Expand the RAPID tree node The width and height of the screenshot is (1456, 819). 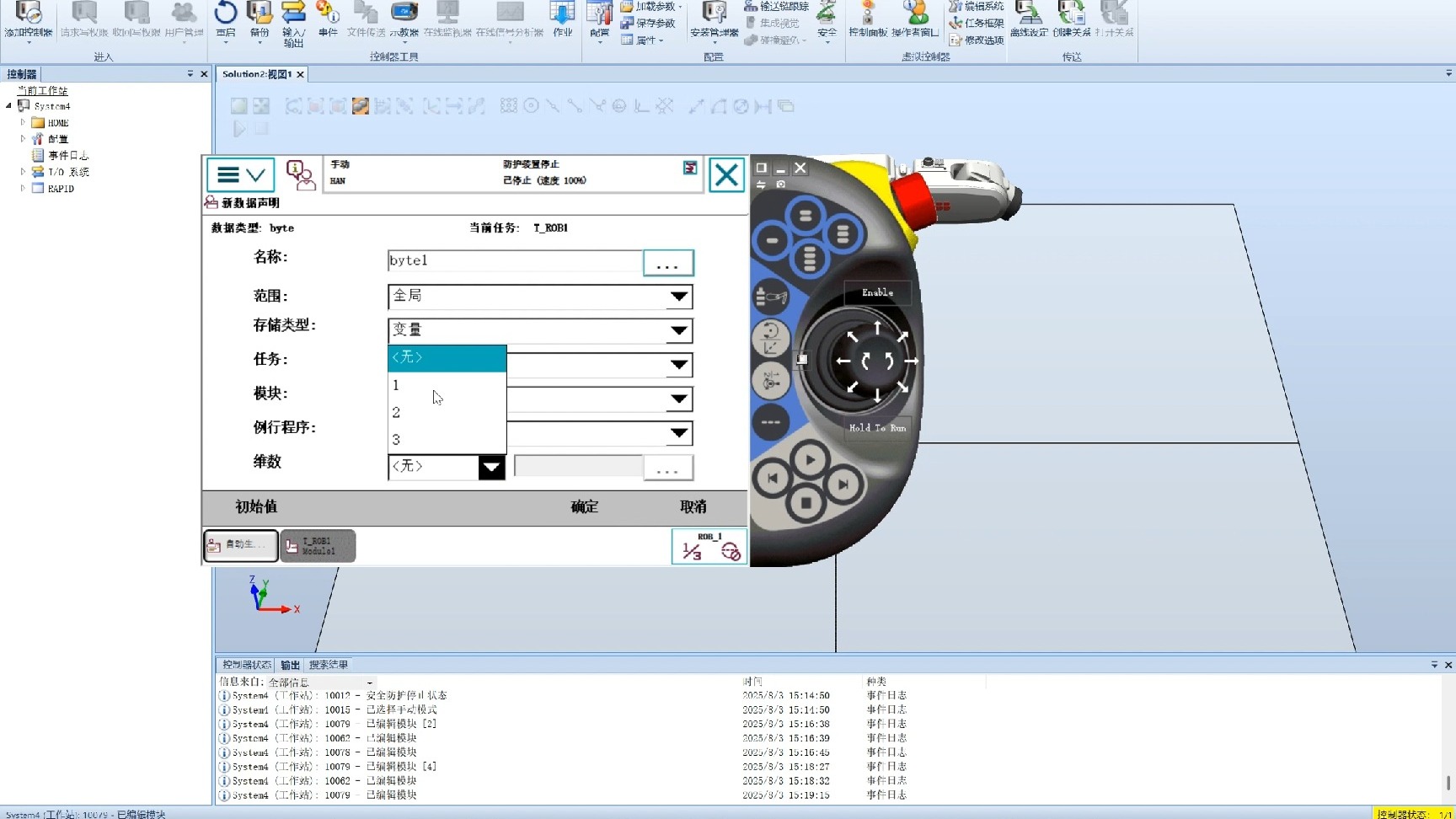(23, 189)
